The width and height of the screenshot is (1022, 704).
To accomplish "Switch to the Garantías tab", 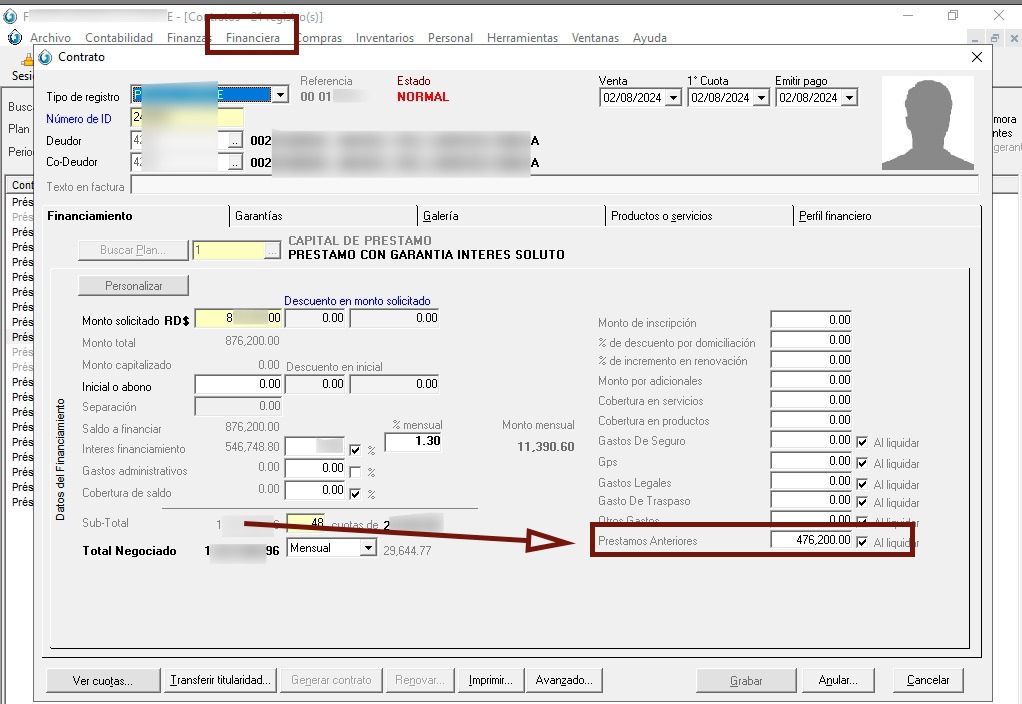I will (259, 216).
